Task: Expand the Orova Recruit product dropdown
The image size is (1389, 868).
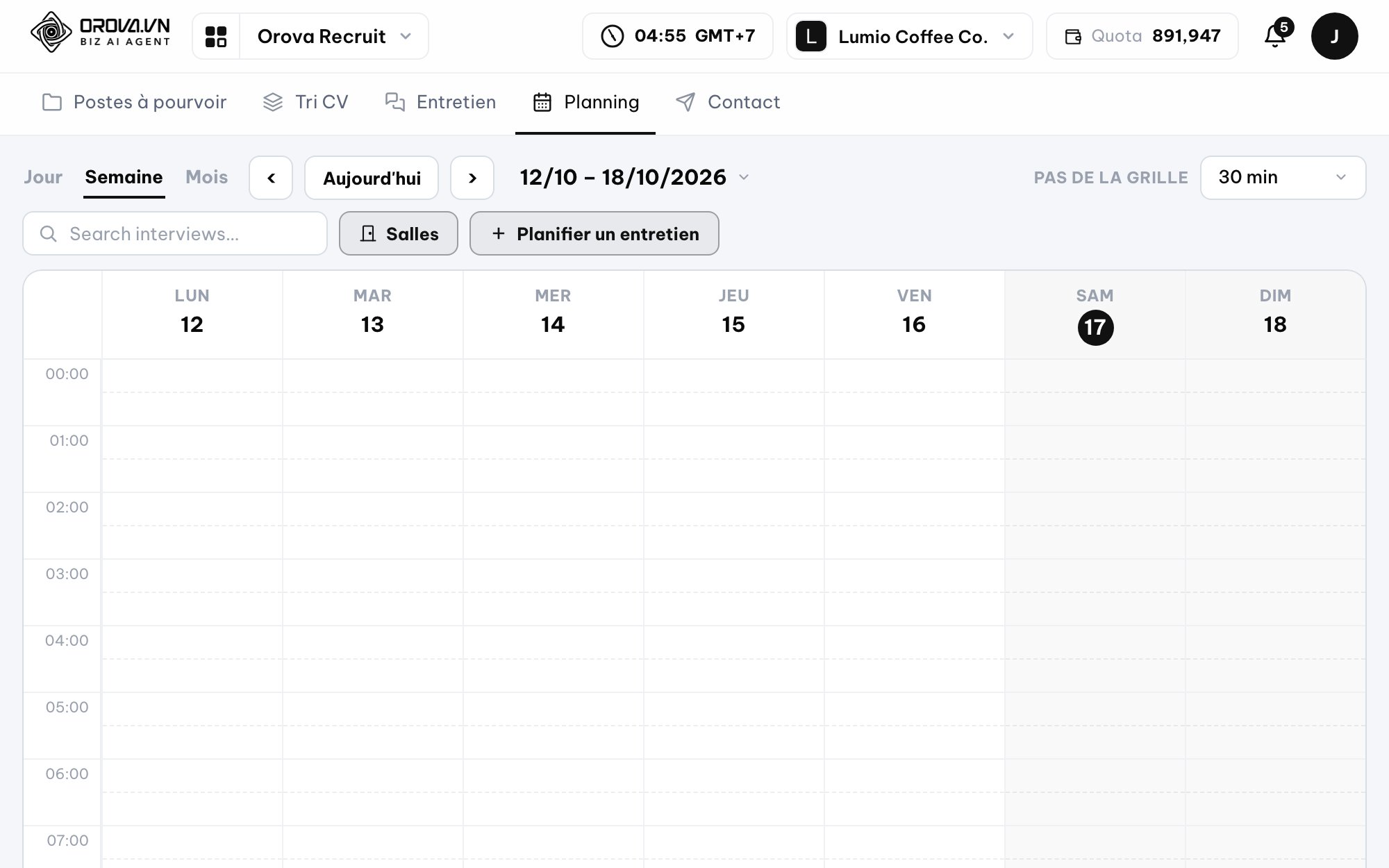Action: (x=334, y=36)
